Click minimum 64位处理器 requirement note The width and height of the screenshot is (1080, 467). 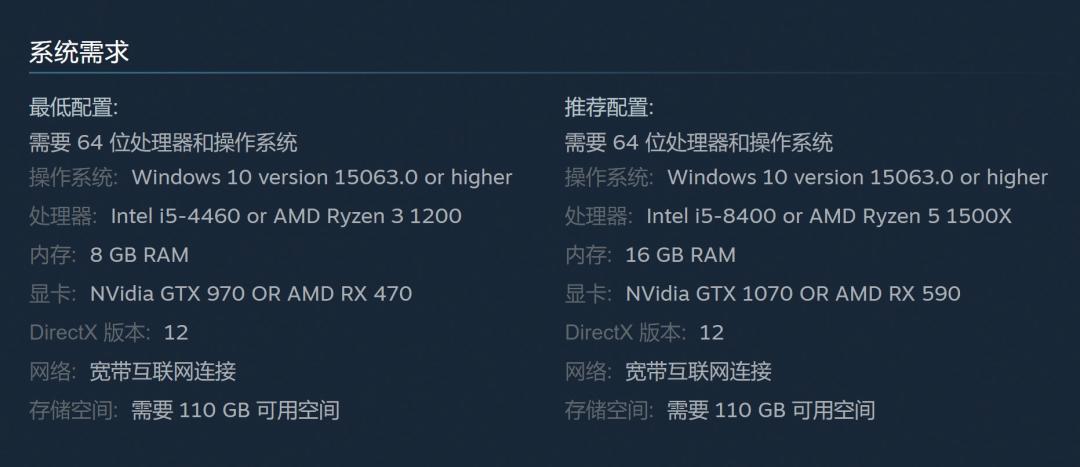click(x=163, y=142)
